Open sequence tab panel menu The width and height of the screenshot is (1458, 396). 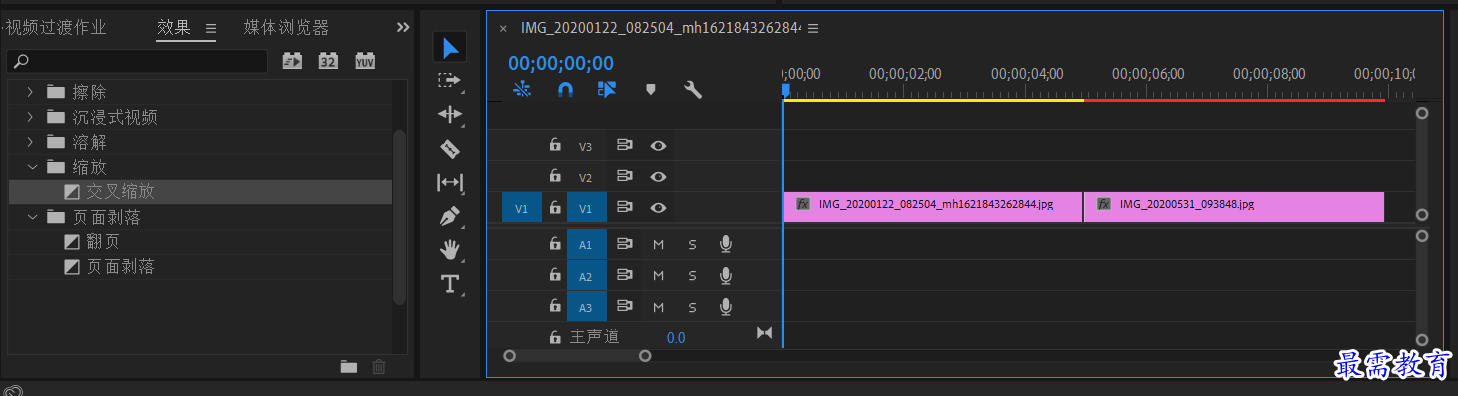pos(813,28)
